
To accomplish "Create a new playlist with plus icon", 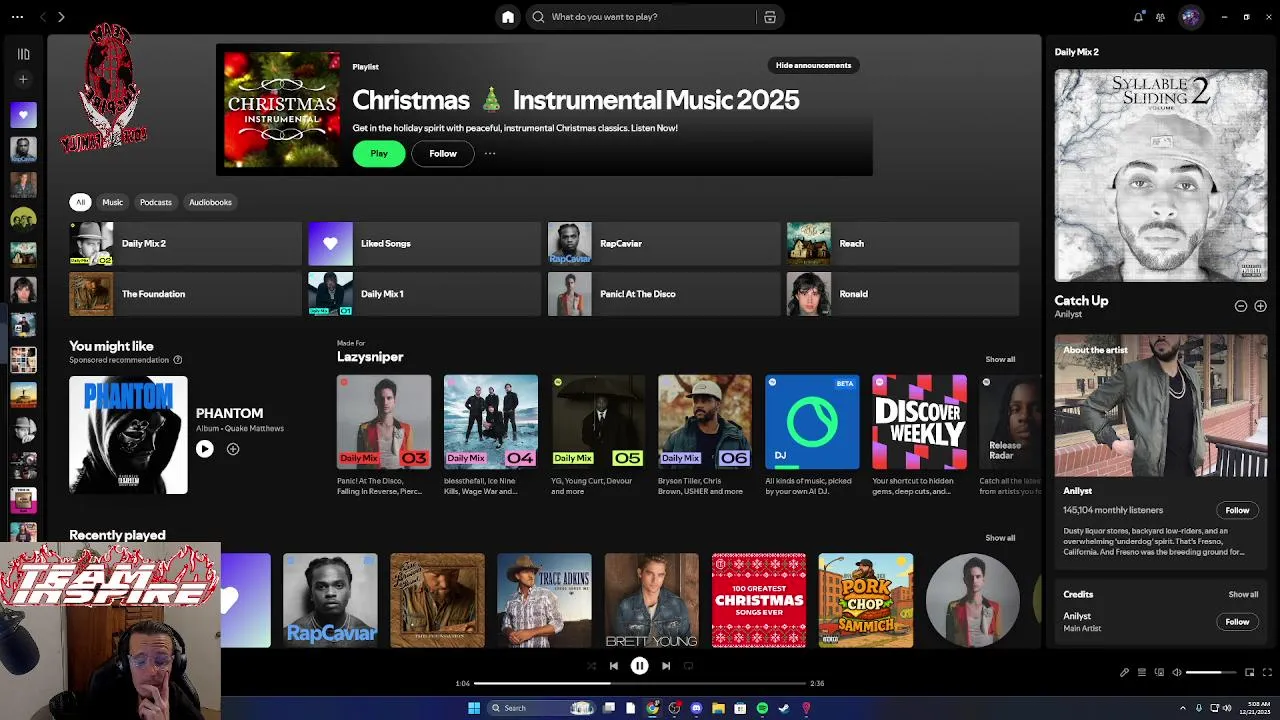I will tap(24, 80).
